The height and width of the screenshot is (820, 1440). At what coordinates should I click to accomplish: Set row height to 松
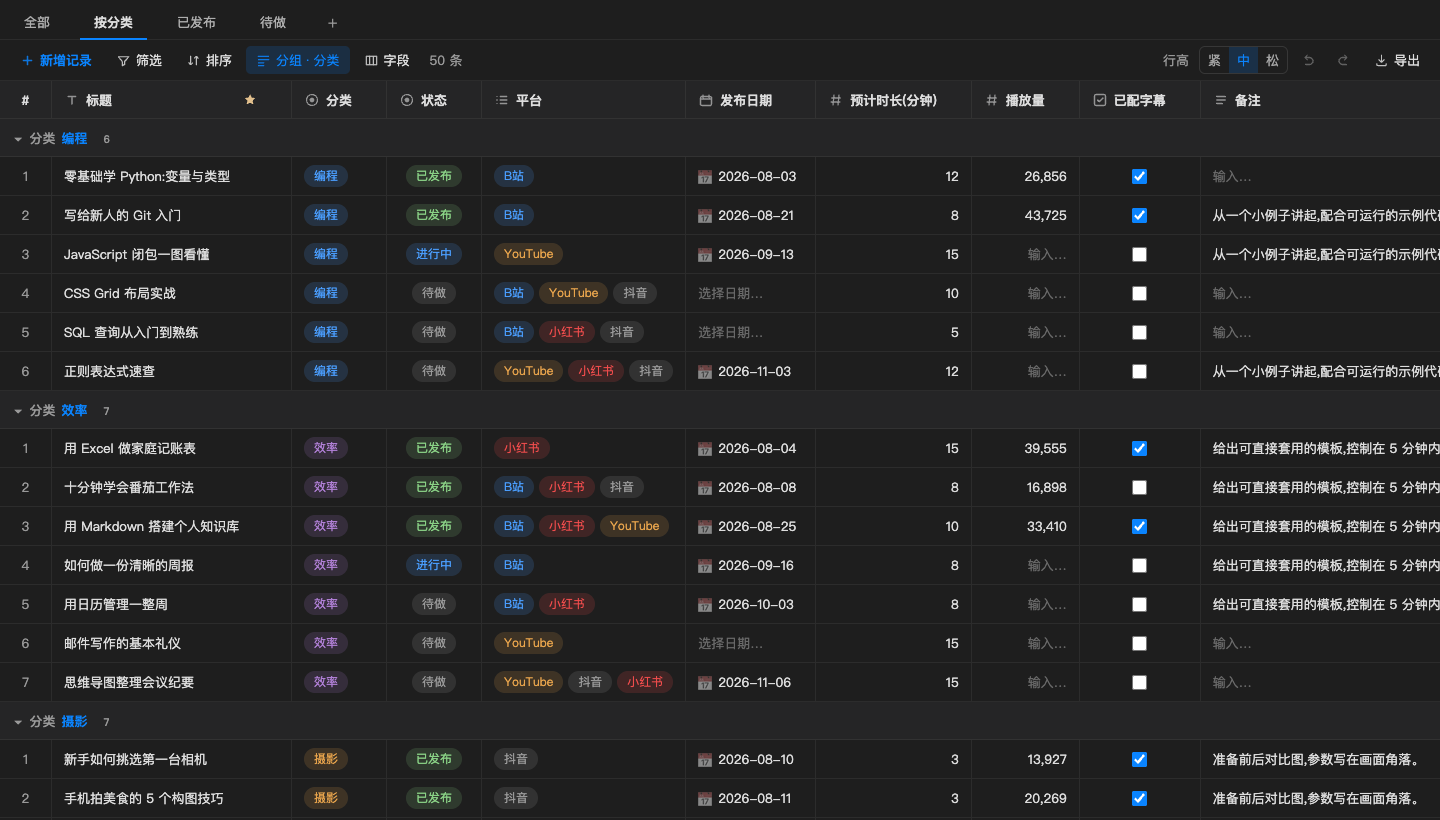1272,61
